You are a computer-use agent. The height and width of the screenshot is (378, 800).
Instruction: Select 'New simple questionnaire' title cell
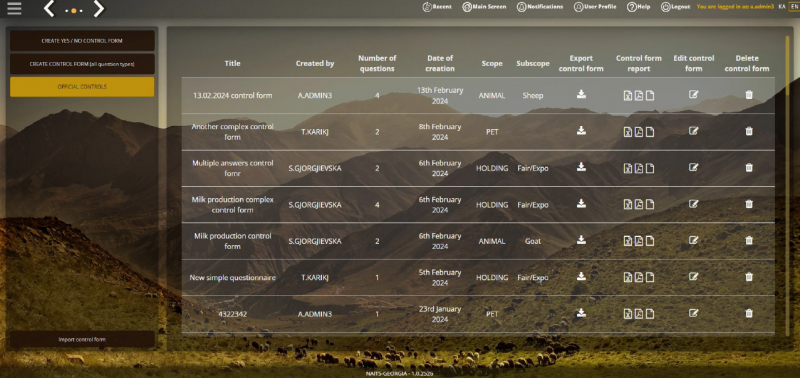click(x=233, y=278)
